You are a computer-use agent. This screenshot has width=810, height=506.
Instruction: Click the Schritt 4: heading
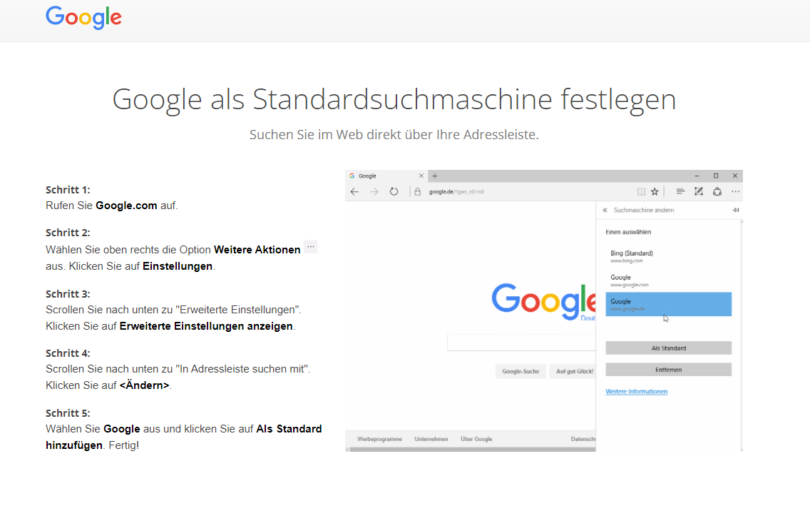(x=68, y=353)
